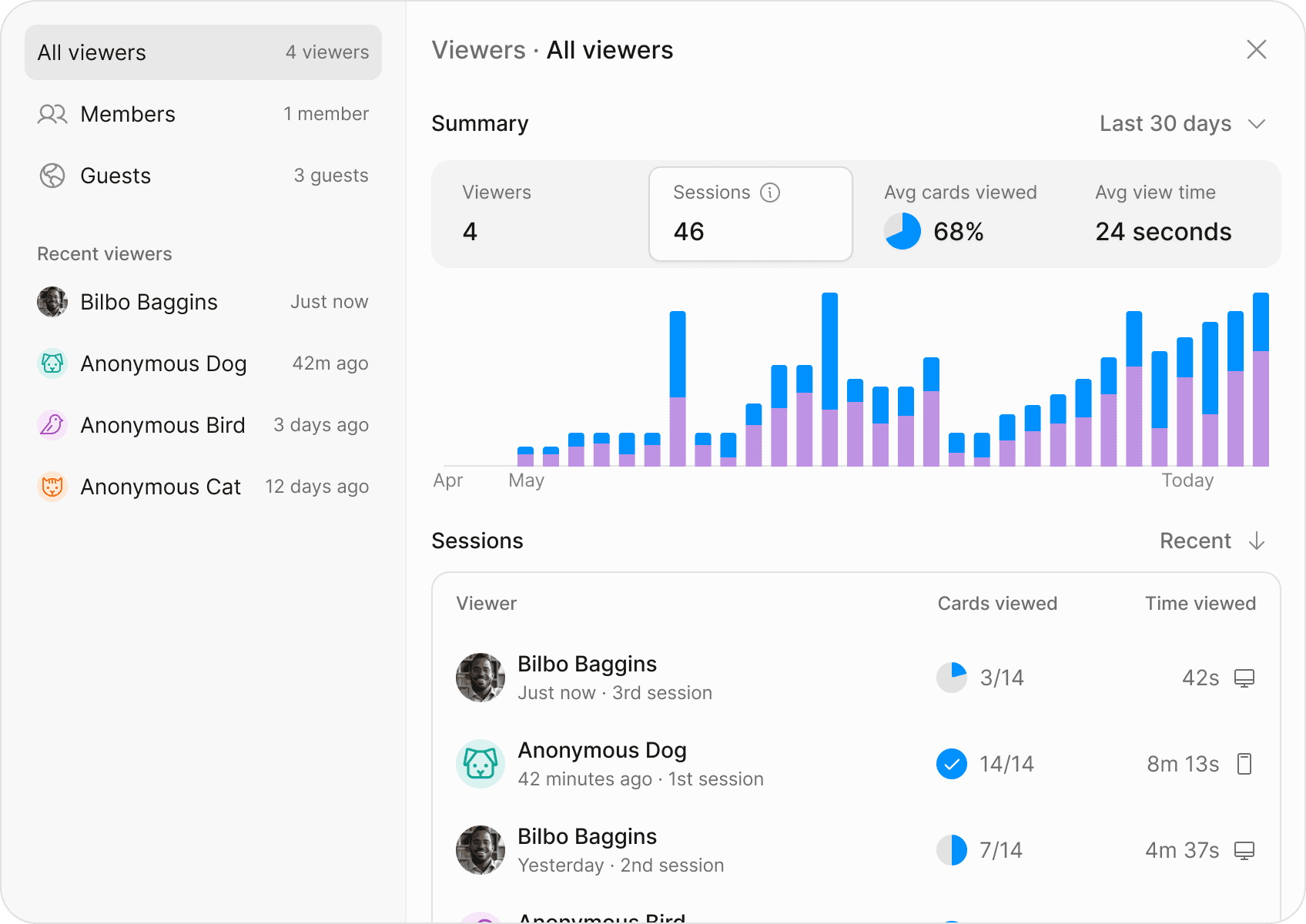The height and width of the screenshot is (924, 1306).
Task: Click the 4m 37s time value
Action: (1182, 850)
